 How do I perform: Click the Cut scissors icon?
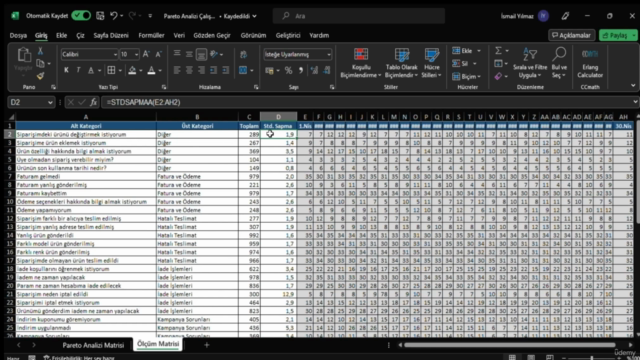[40, 51]
